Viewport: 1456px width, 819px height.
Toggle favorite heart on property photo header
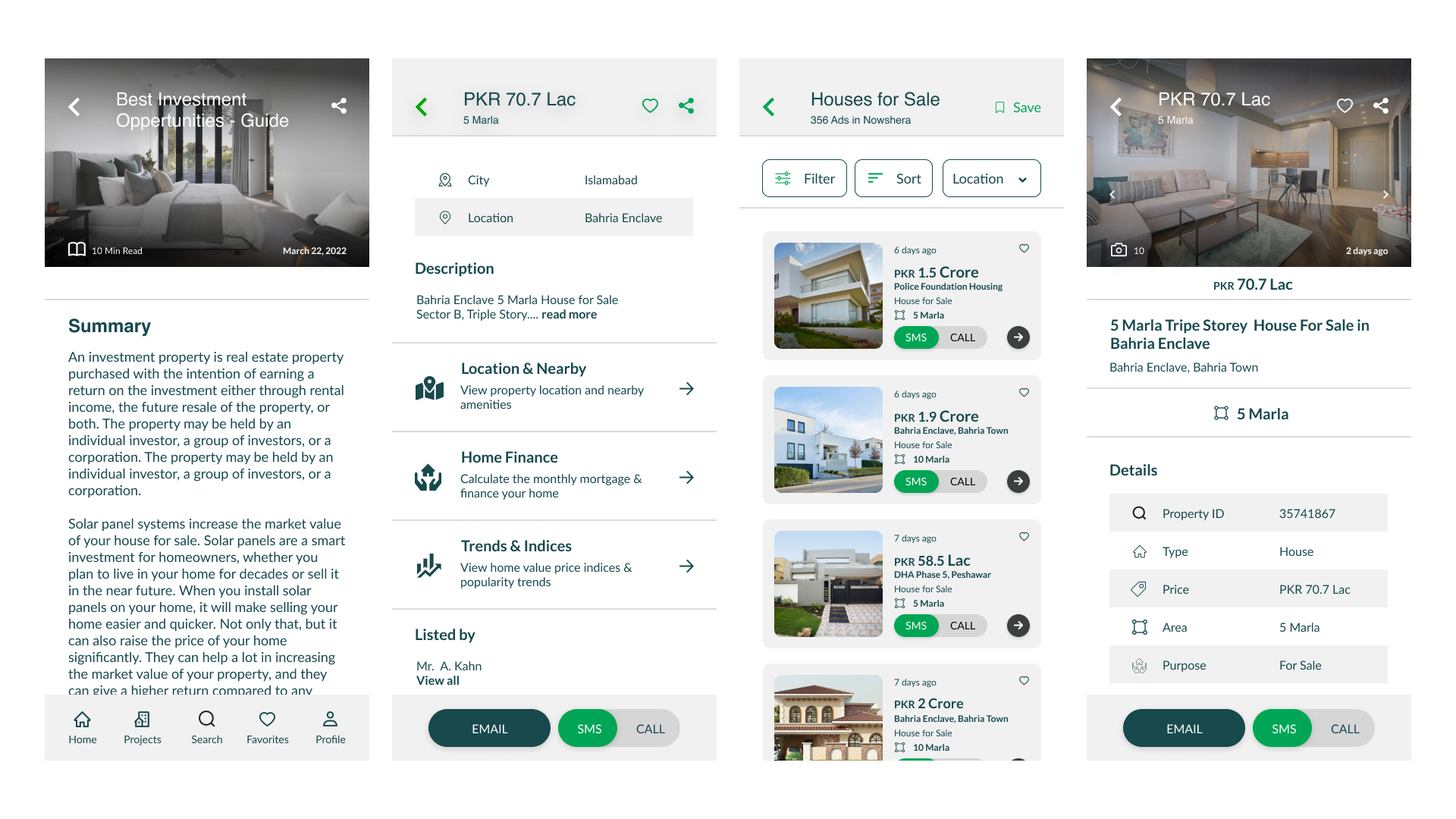click(x=1345, y=106)
